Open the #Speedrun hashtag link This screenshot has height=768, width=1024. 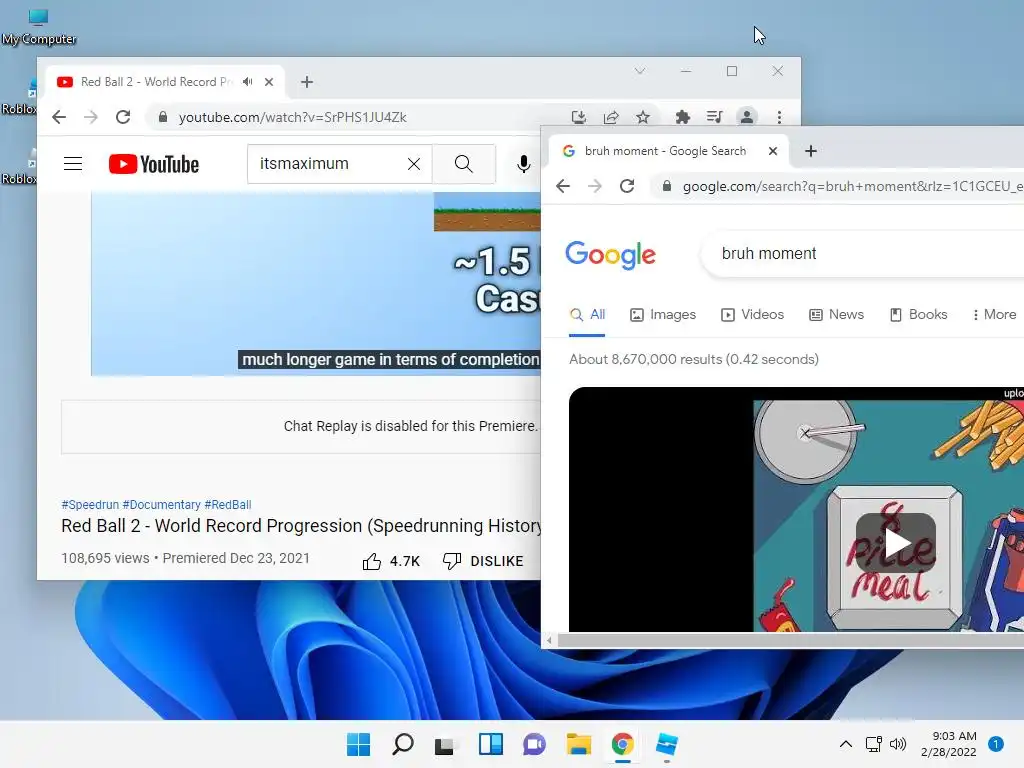[x=90, y=505]
